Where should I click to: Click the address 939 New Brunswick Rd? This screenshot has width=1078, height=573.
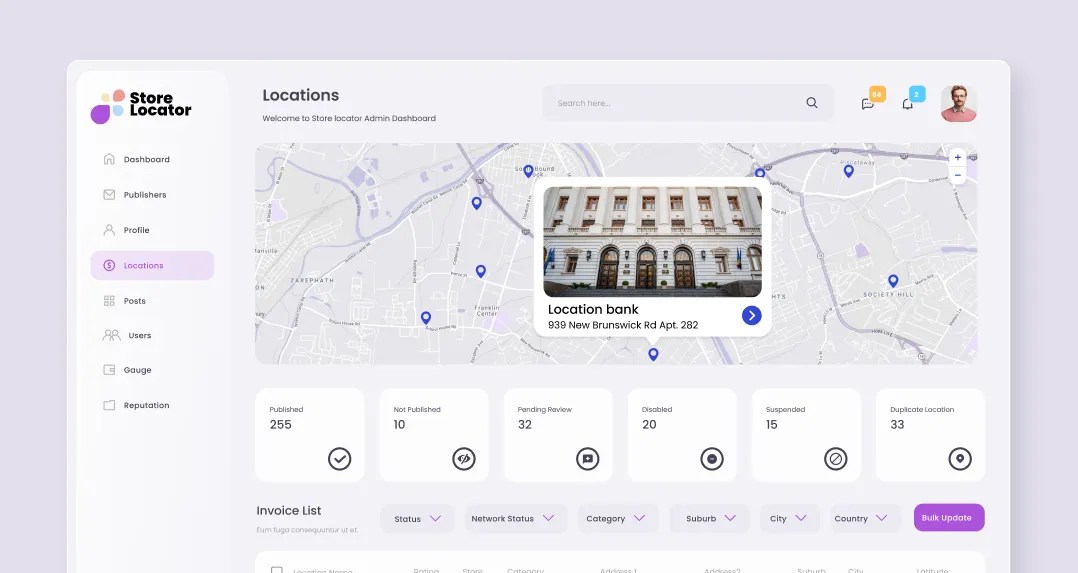click(623, 325)
